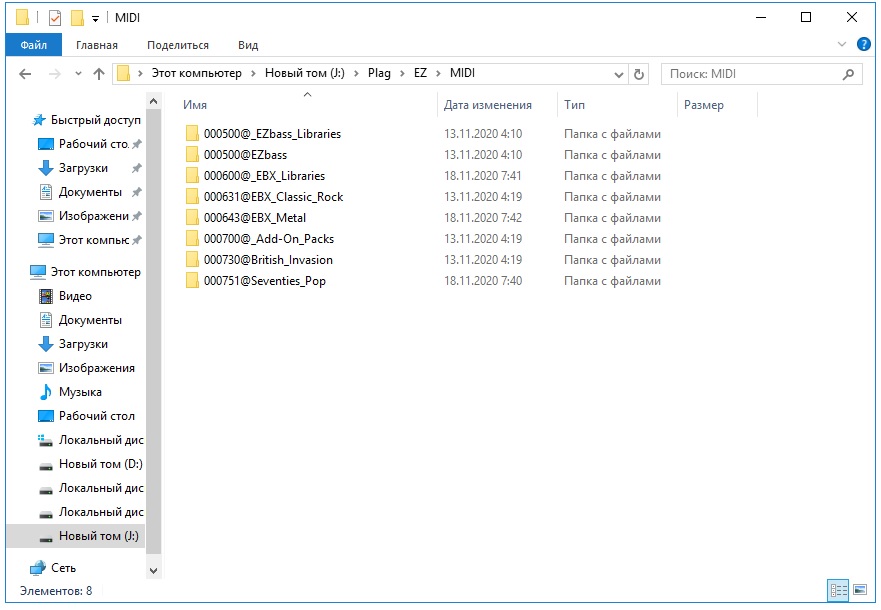Screen dimensions: 881x610
Task: Click Элементов: 8 status text
Action: pyautogui.click(x=56, y=591)
